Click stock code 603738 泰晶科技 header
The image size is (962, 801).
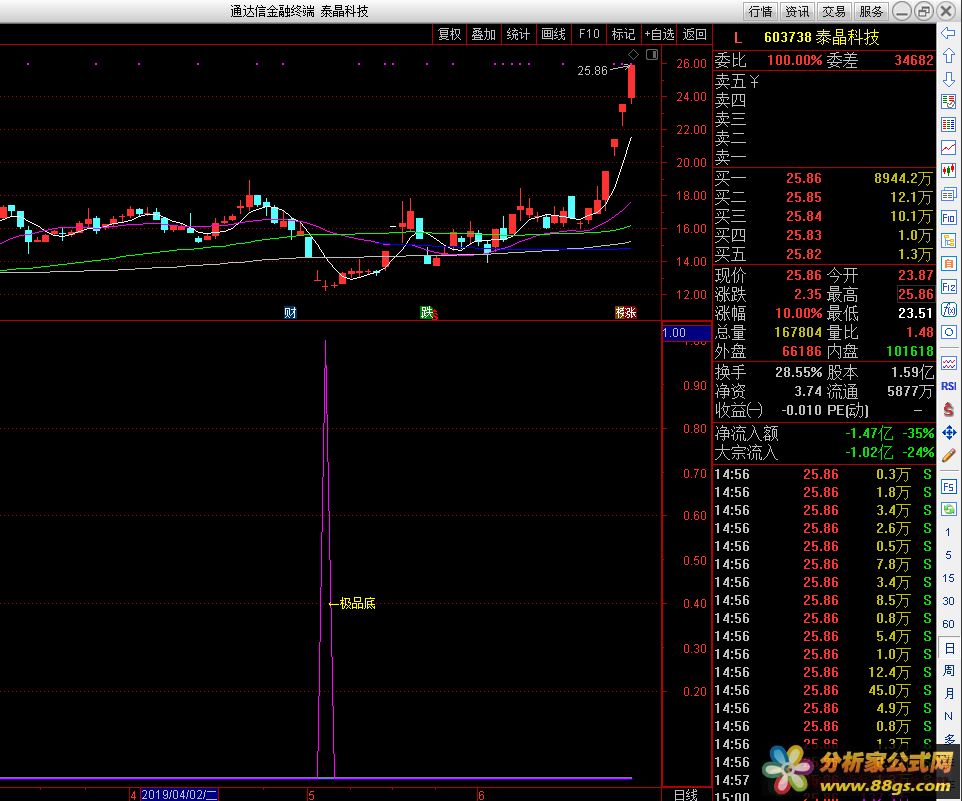tap(822, 37)
